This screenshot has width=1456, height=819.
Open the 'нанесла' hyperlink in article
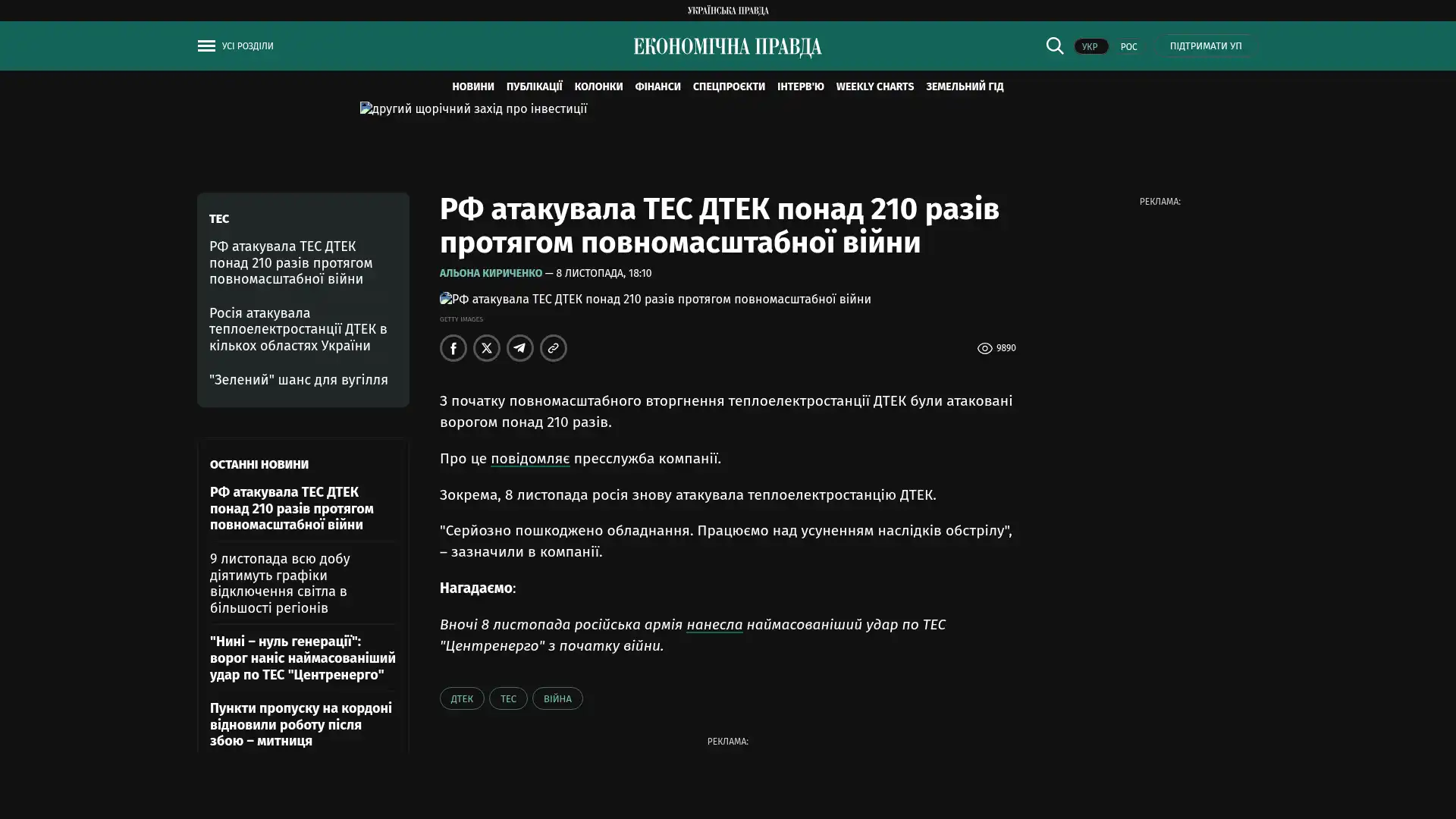[714, 625]
